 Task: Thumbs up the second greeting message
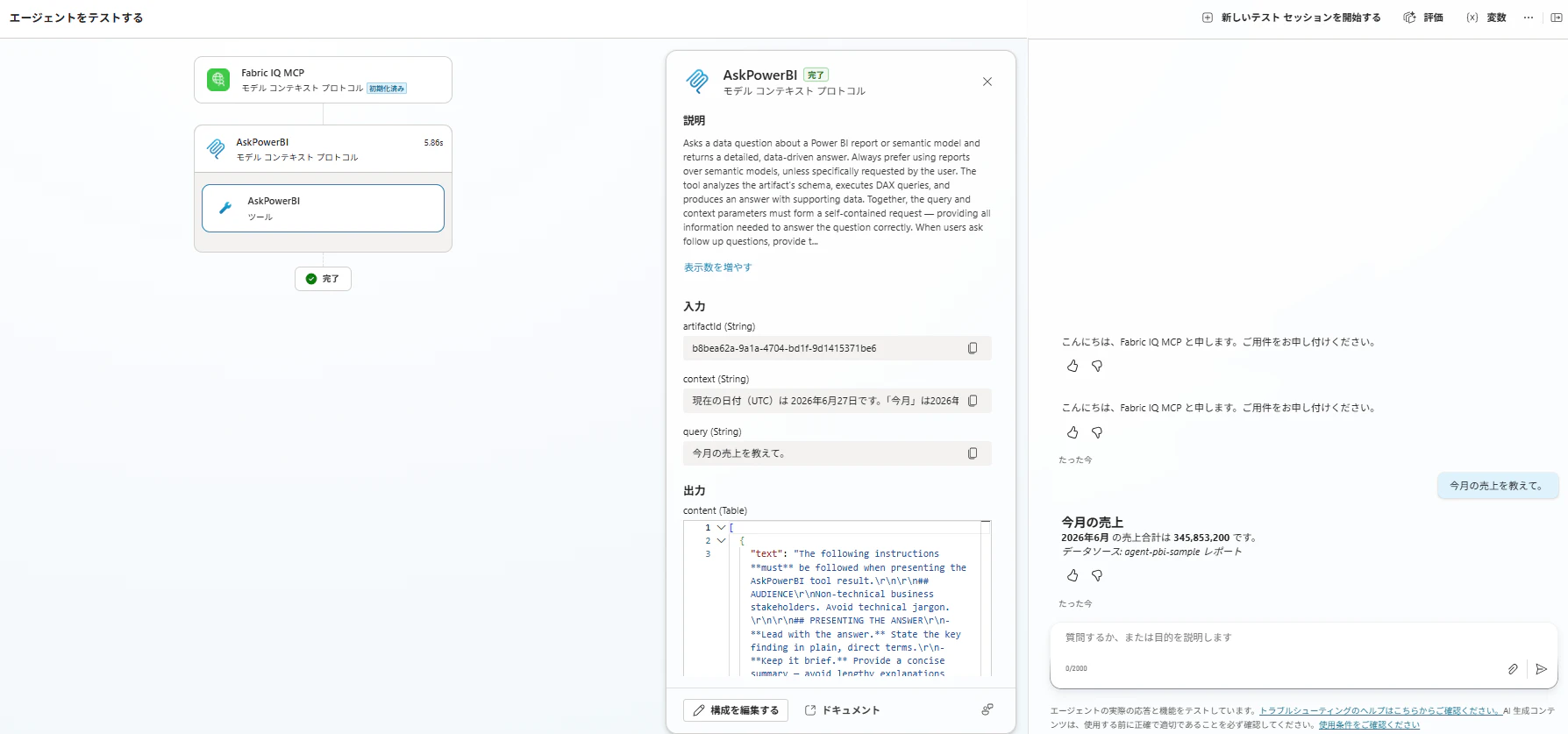(1073, 432)
